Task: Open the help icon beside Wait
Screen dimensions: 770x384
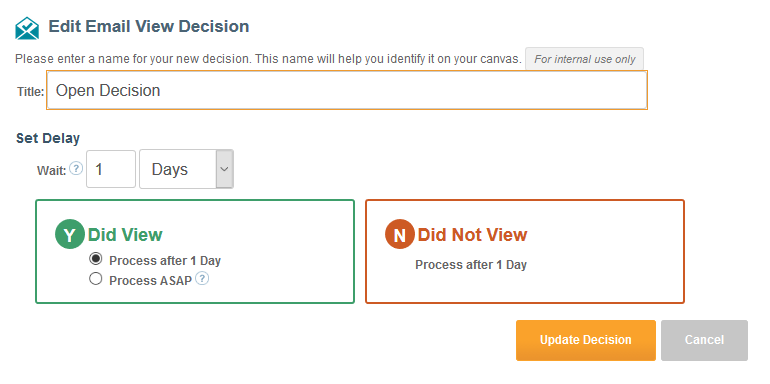Action: tap(76, 169)
